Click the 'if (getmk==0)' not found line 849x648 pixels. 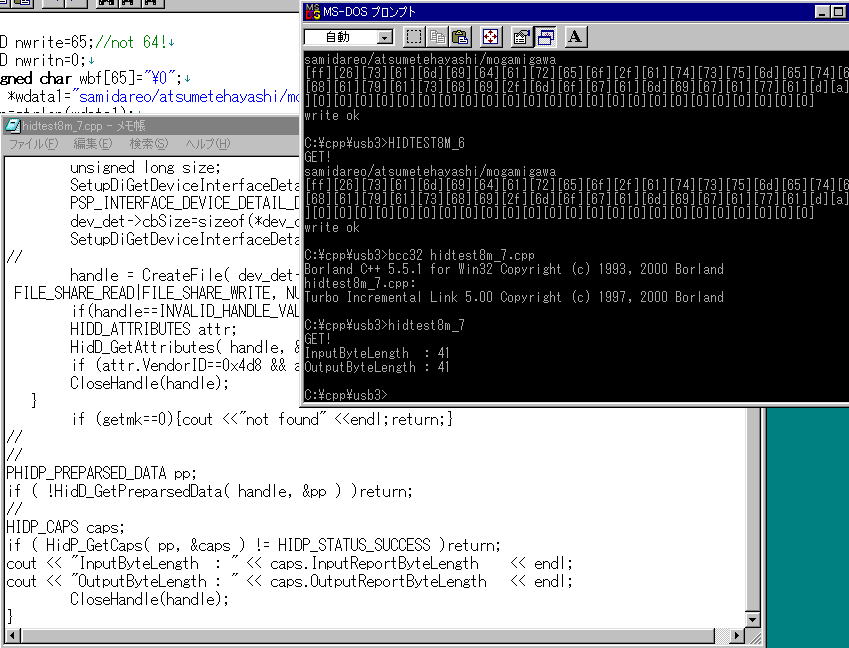(x=262, y=419)
